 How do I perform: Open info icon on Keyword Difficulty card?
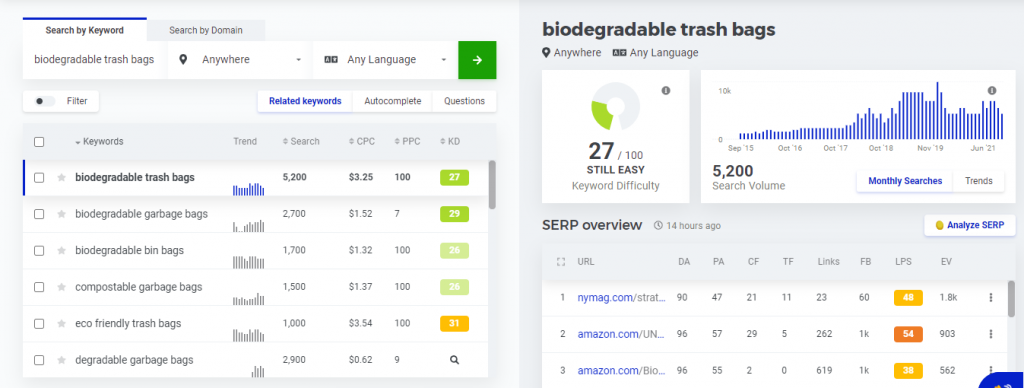tap(666, 91)
